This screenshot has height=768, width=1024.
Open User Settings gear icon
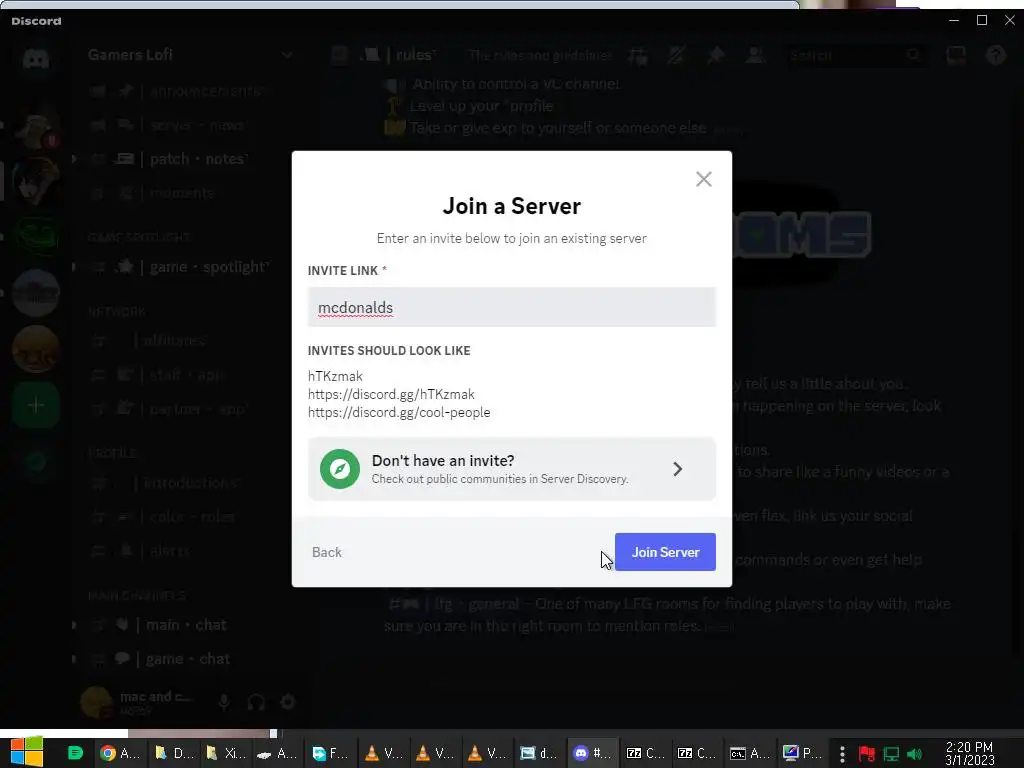288,702
